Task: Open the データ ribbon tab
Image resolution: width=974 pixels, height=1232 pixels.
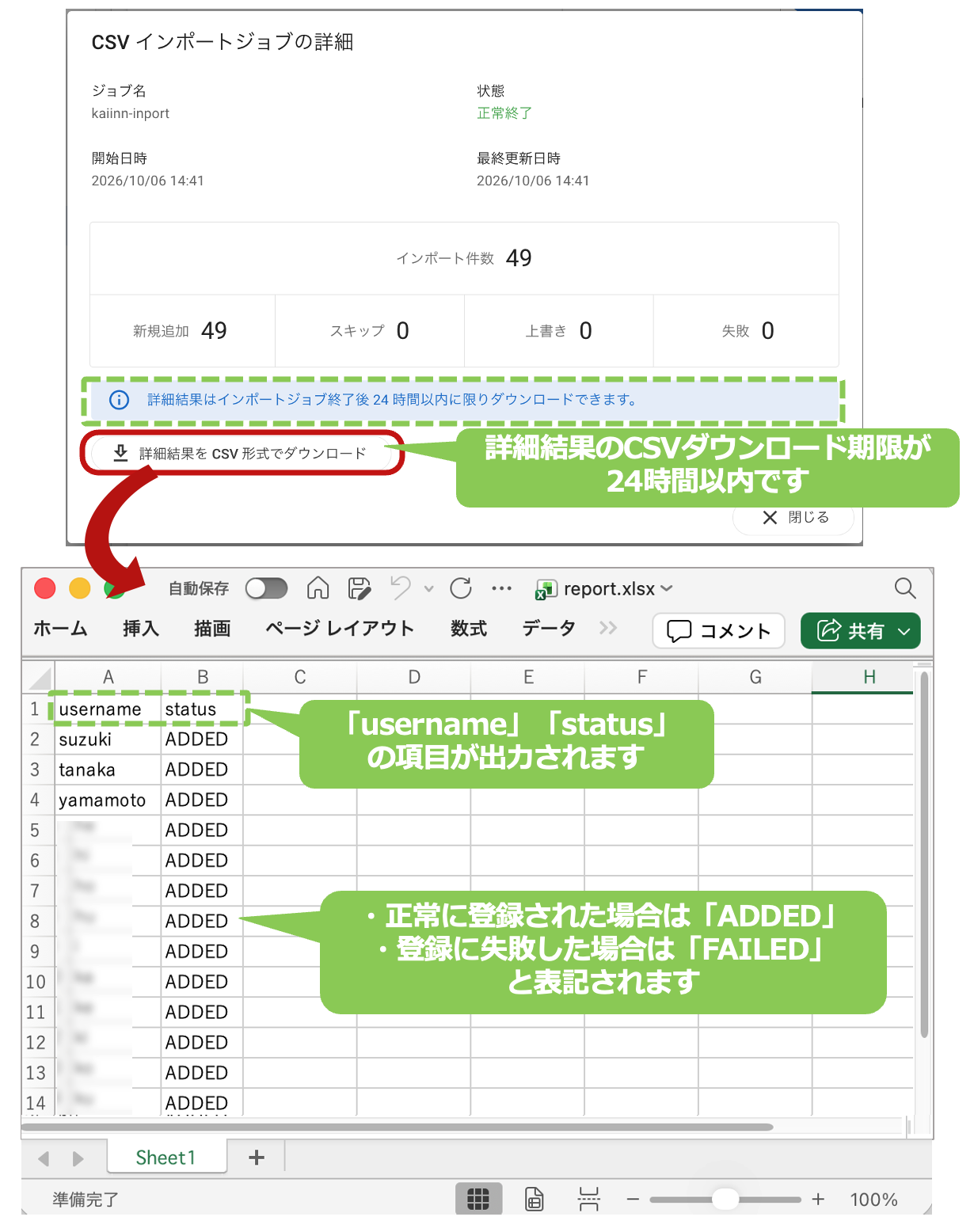Action: point(549,629)
